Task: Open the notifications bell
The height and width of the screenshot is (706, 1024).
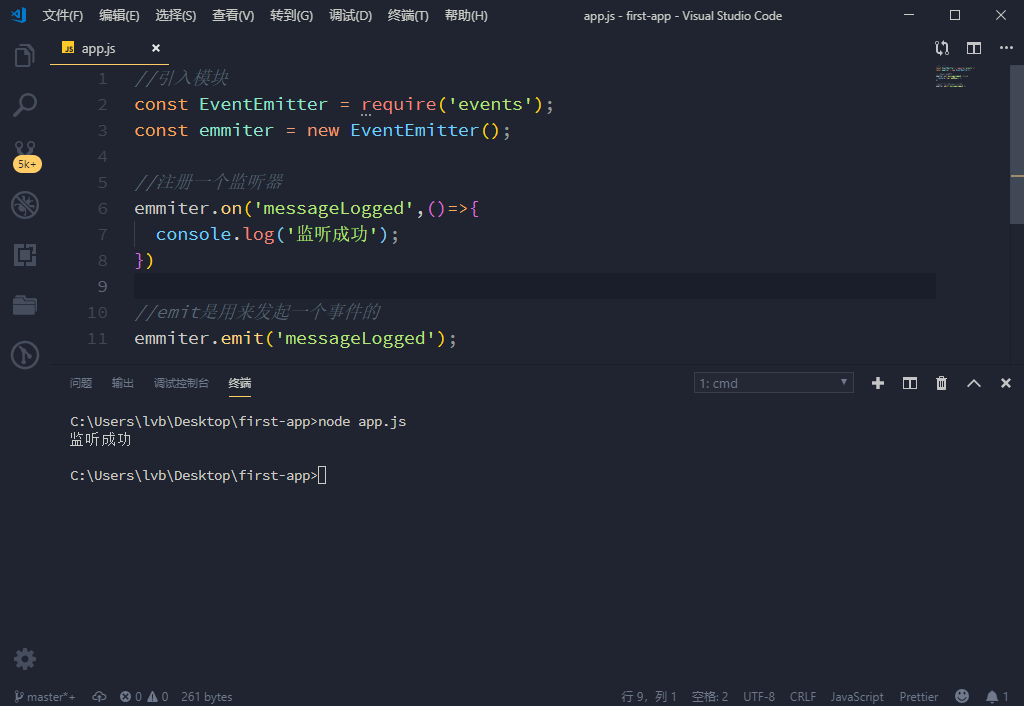Action: 997,697
